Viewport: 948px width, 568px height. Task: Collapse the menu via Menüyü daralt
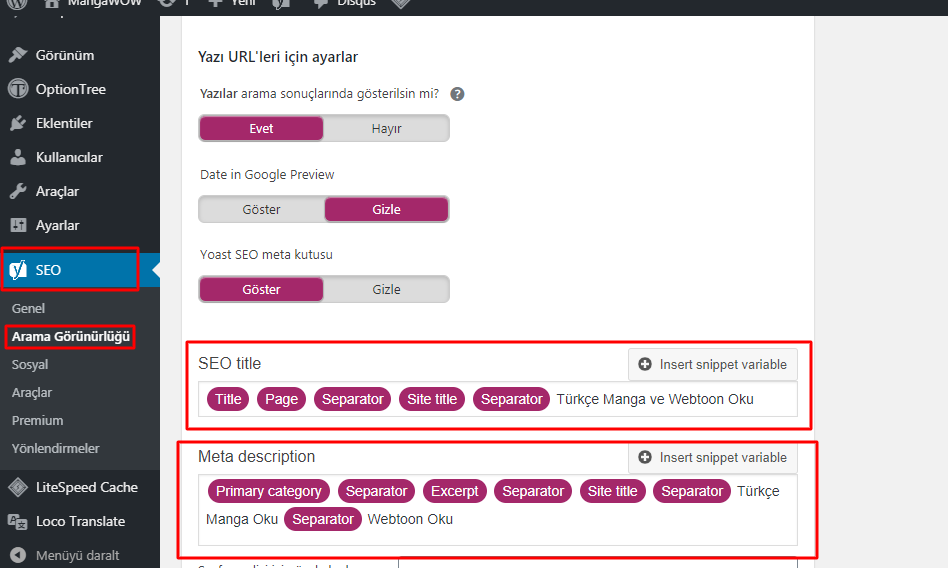point(77,555)
